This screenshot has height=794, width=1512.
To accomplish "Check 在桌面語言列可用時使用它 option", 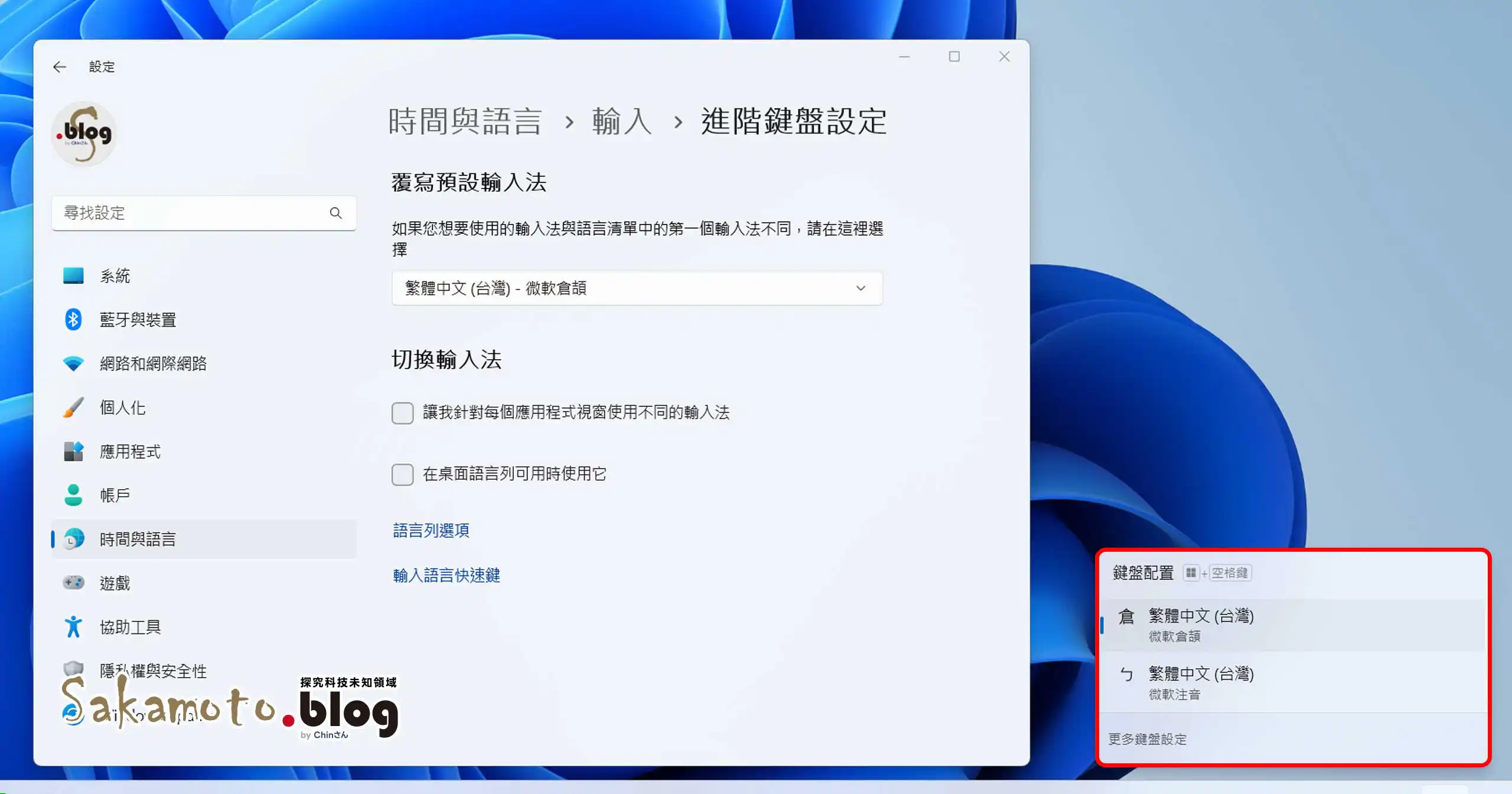I will [402, 474].
